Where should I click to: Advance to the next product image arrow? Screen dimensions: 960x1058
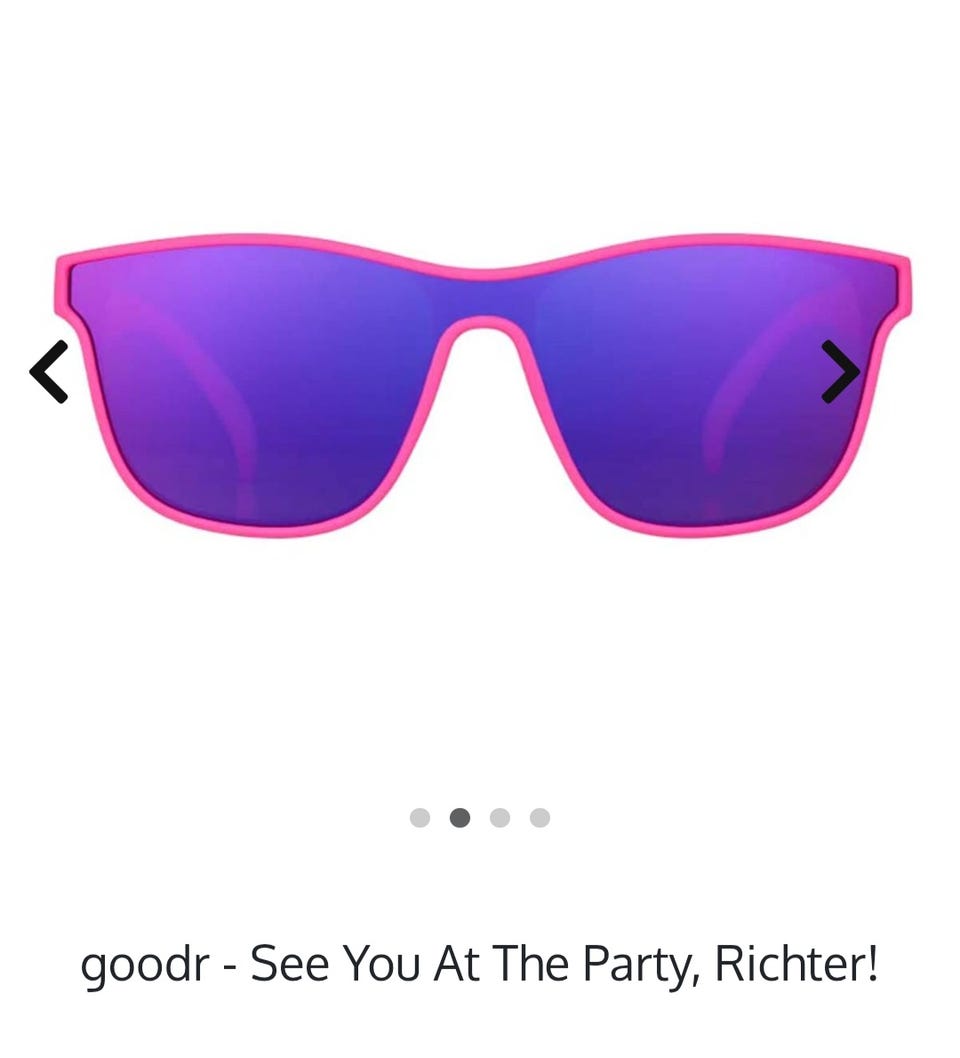click(x=841, y=372)
